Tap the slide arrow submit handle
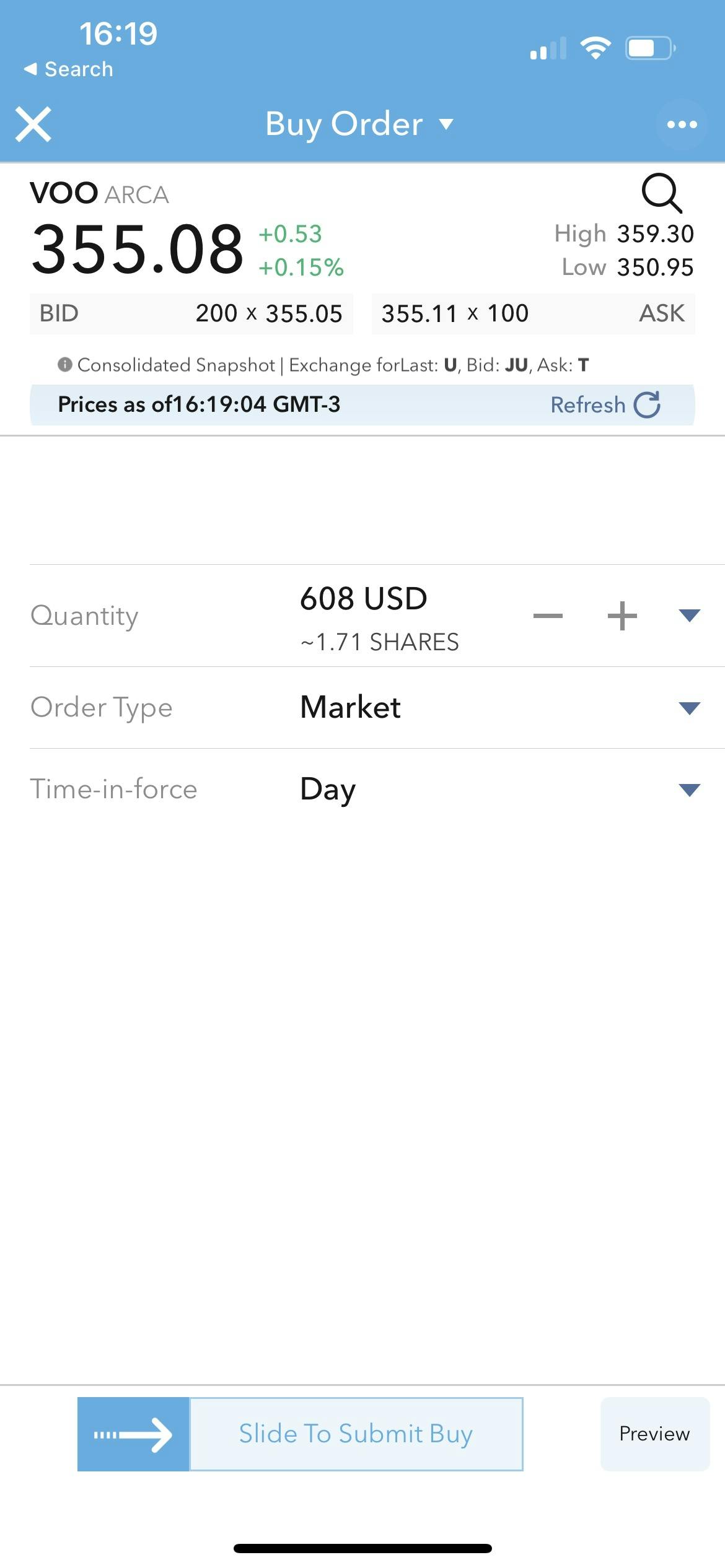 [133, 1434]
